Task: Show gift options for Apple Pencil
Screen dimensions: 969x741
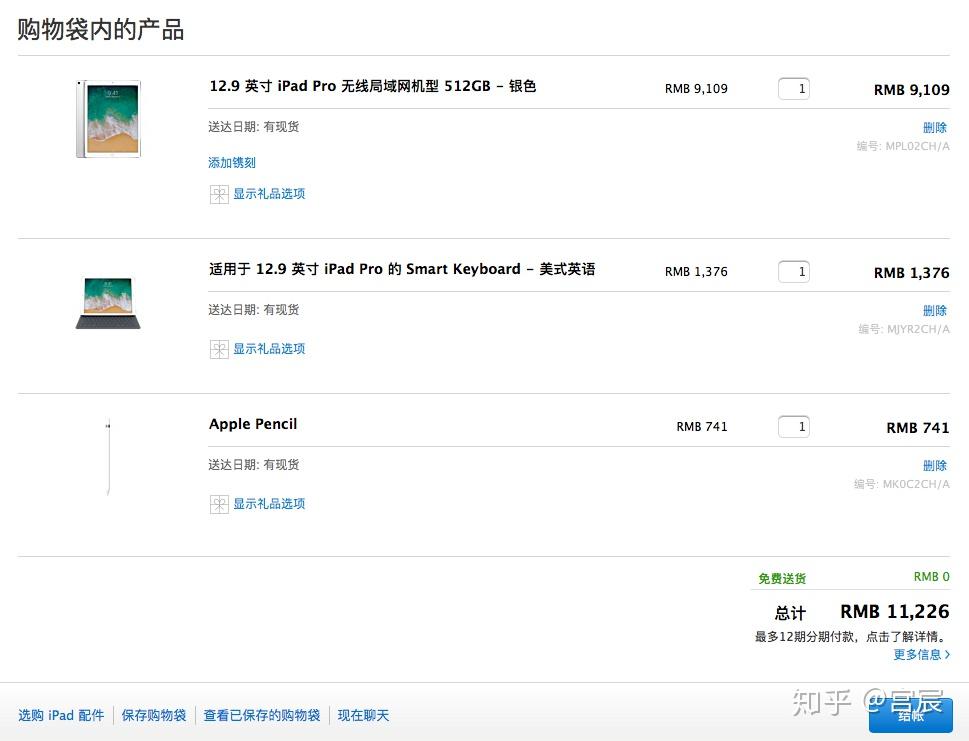Action: pyautogui.click(x=268, y=504)
